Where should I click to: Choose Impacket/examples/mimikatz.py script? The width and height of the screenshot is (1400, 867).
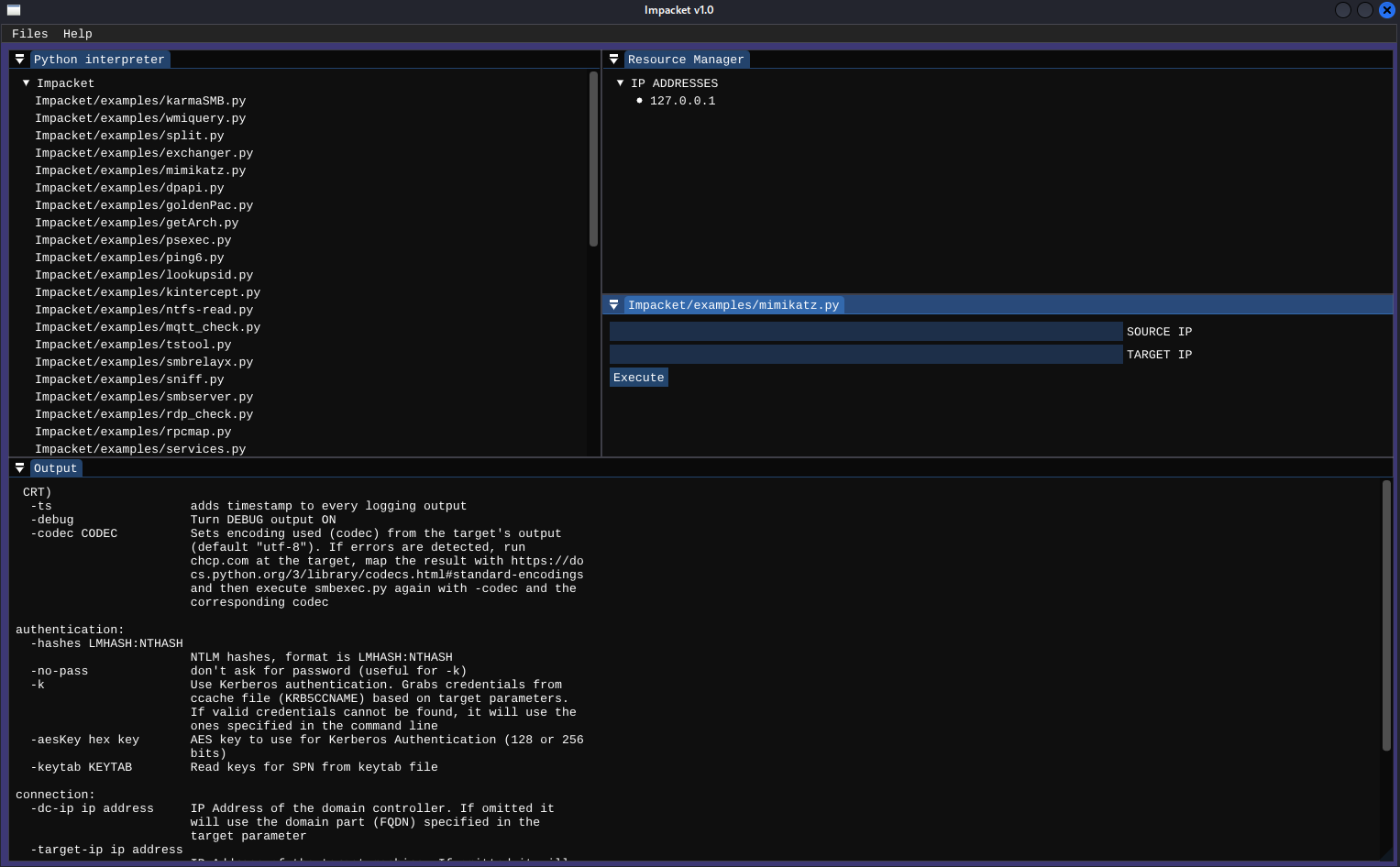(x=140, y=170)
